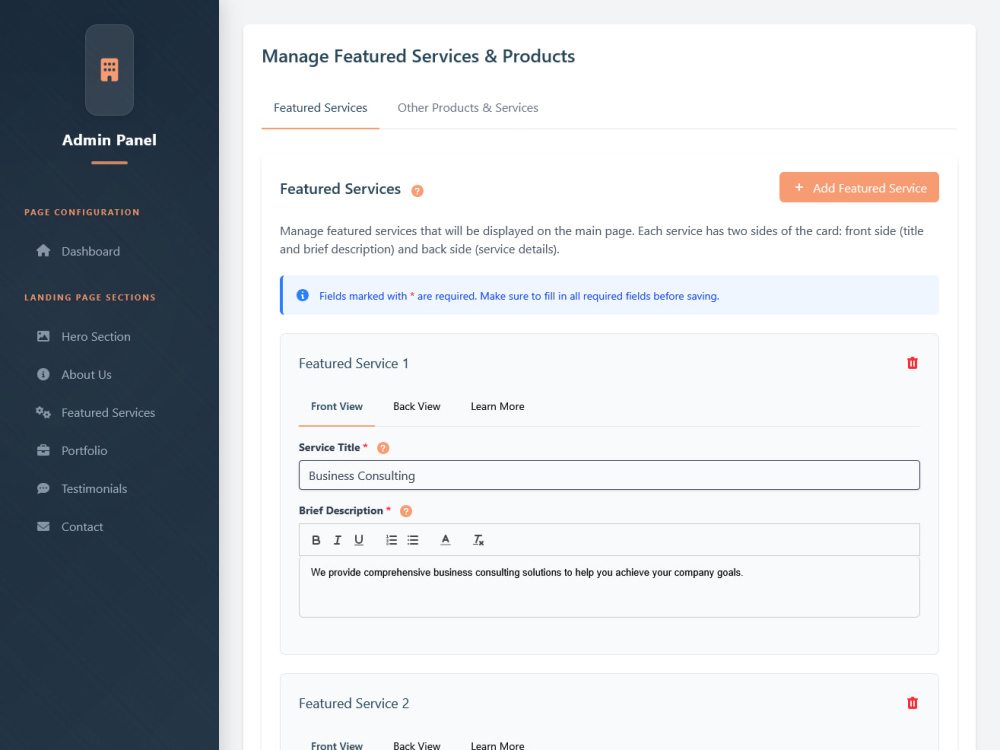The height and width of the screenshot is (750, 1000).
Task: Open the Hero Section page
Action: pyautogui.click(x=96, y=337)
